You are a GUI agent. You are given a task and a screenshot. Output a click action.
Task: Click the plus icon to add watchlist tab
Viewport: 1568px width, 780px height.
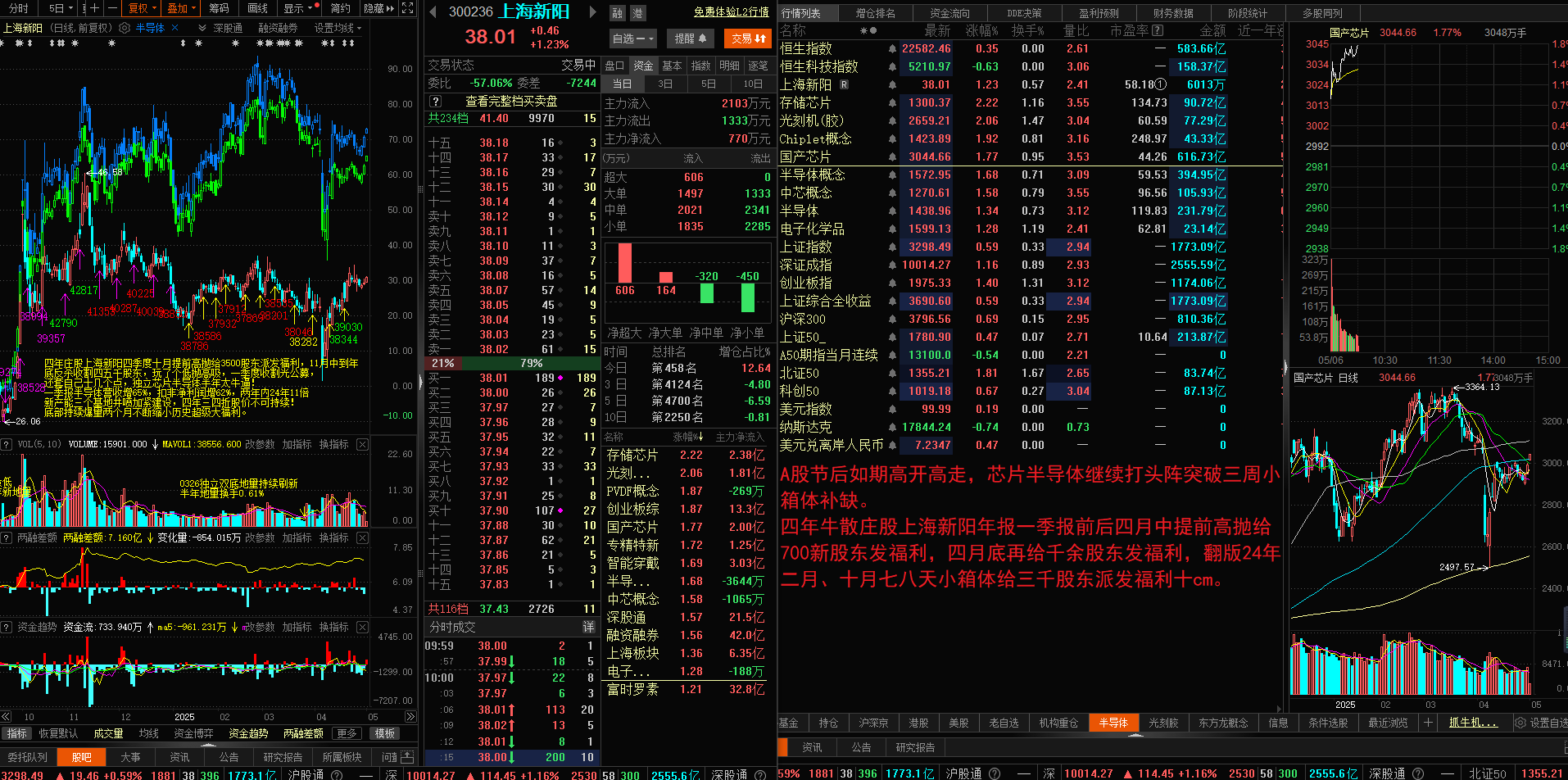(x=1428, y=723)
